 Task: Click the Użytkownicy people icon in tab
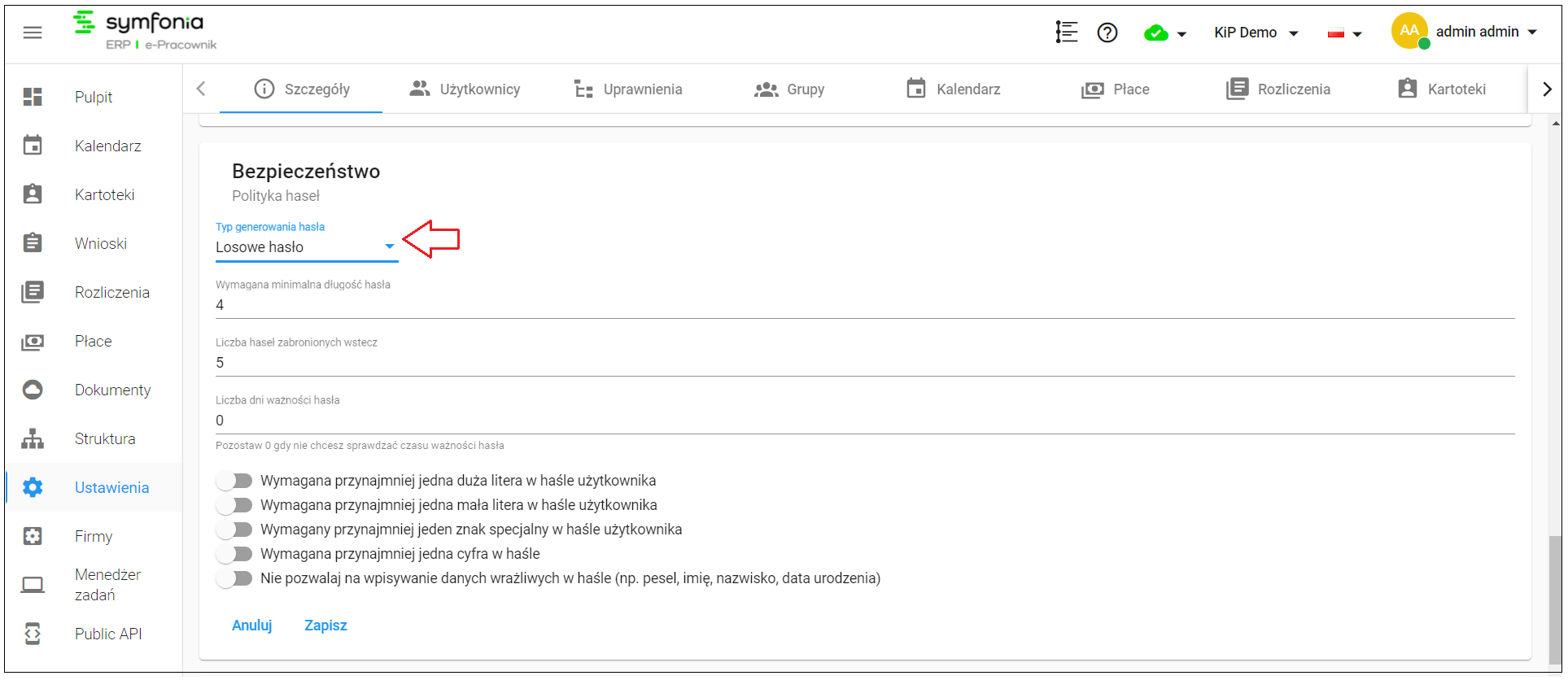[420, 89]
